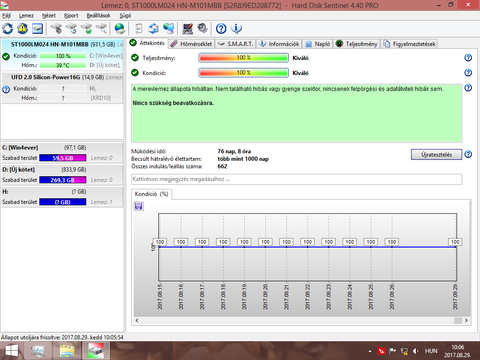Click help icon next to Újratesztelés button
The image size is (480, 360).
click(468, 154)
